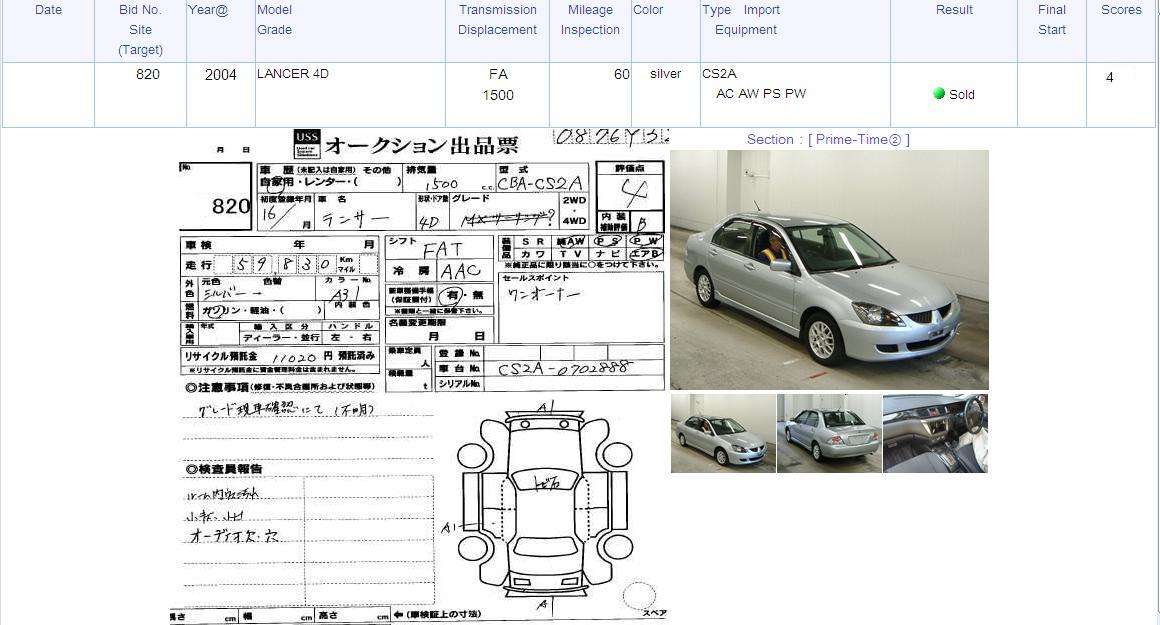Click the model name LANCER 4D
Viewport: 1160px width, 625px height.
tap(293, 73)
